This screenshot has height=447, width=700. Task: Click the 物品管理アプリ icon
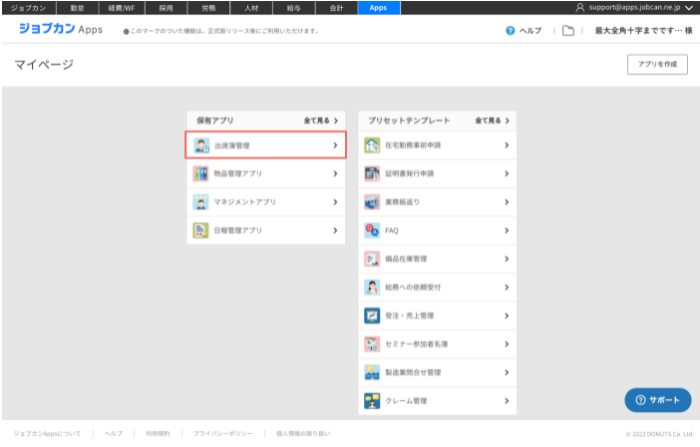(201, 174)
